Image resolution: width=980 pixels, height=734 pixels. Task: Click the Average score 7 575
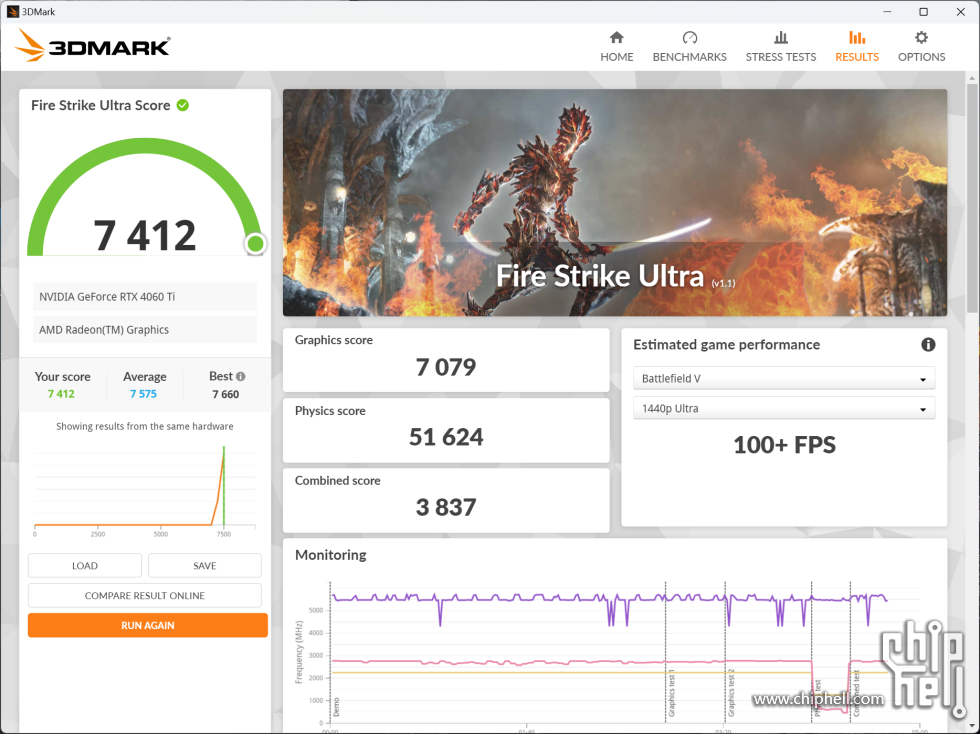click(143, 394)
